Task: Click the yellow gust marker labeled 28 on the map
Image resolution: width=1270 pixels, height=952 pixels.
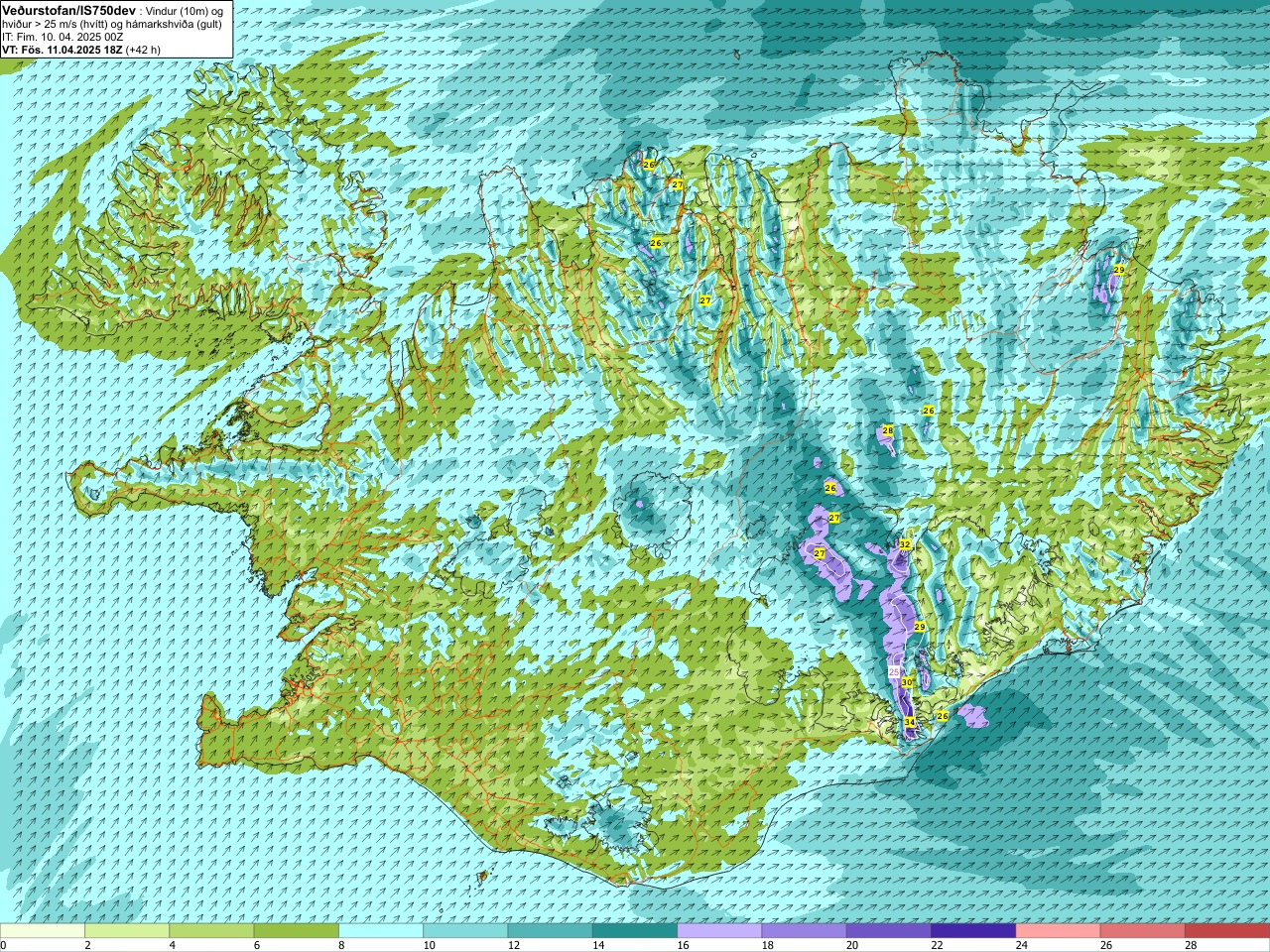Action: click(x=887, y=430)
